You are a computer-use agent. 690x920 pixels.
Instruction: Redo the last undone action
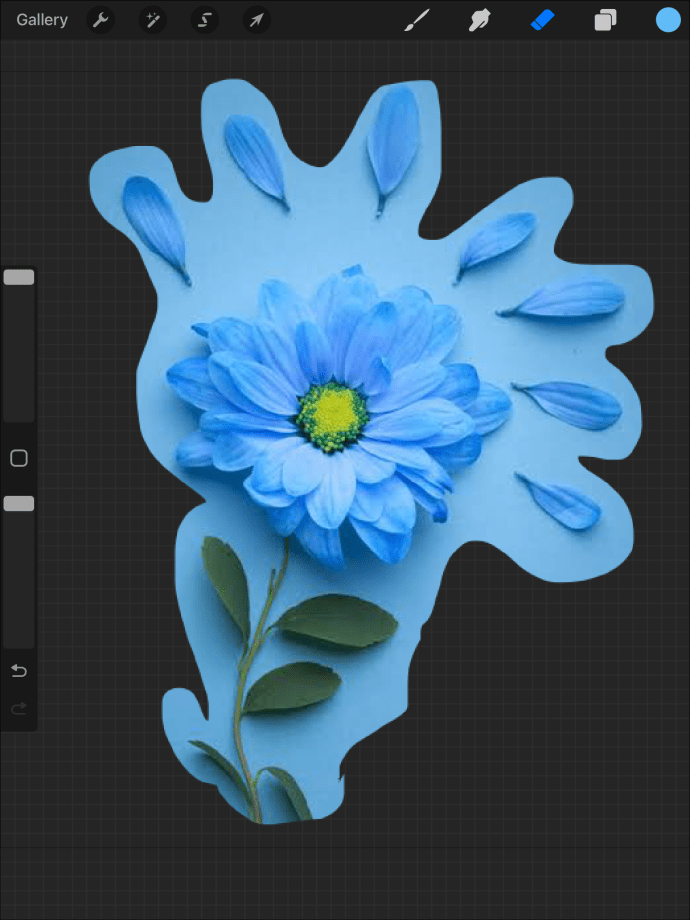tap(19, 709)
